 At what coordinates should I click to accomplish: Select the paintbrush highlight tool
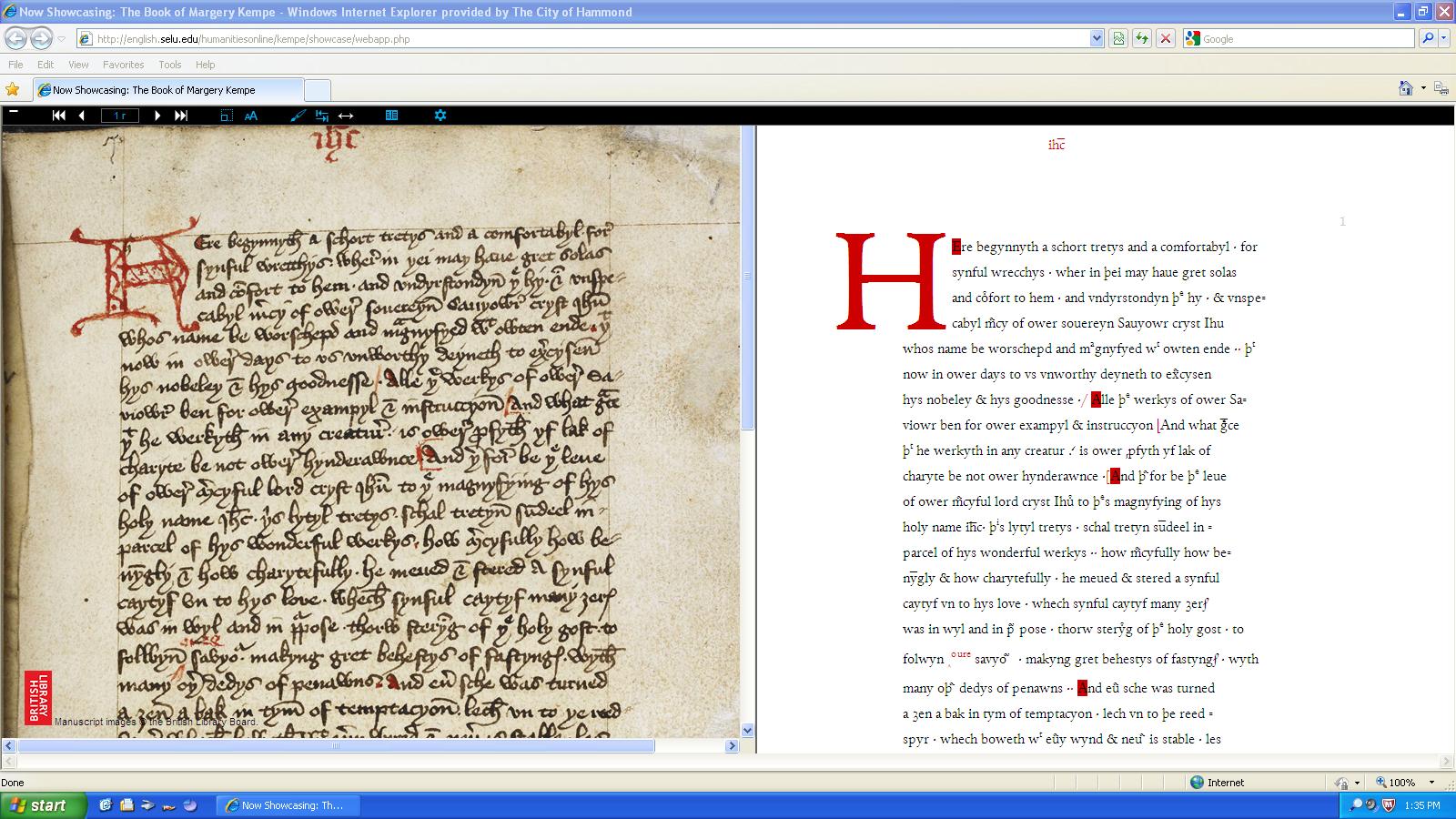298,116
